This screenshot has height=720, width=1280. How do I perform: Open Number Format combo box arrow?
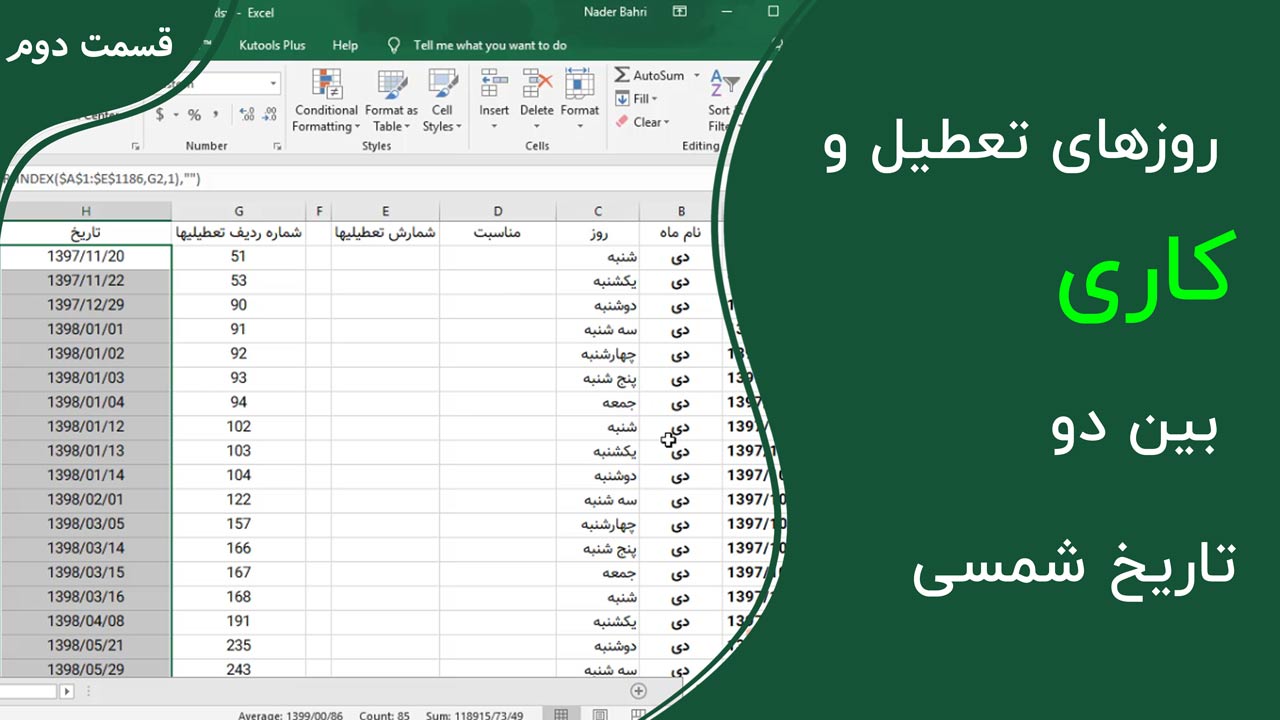(273, 84)
